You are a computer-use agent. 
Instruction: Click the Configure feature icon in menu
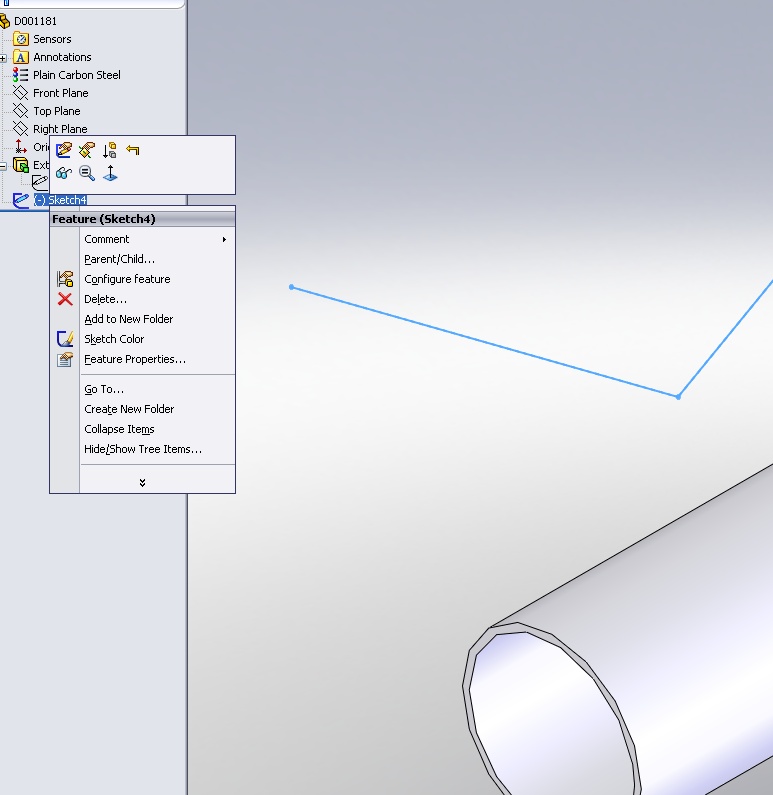click(x=65, y=279)
